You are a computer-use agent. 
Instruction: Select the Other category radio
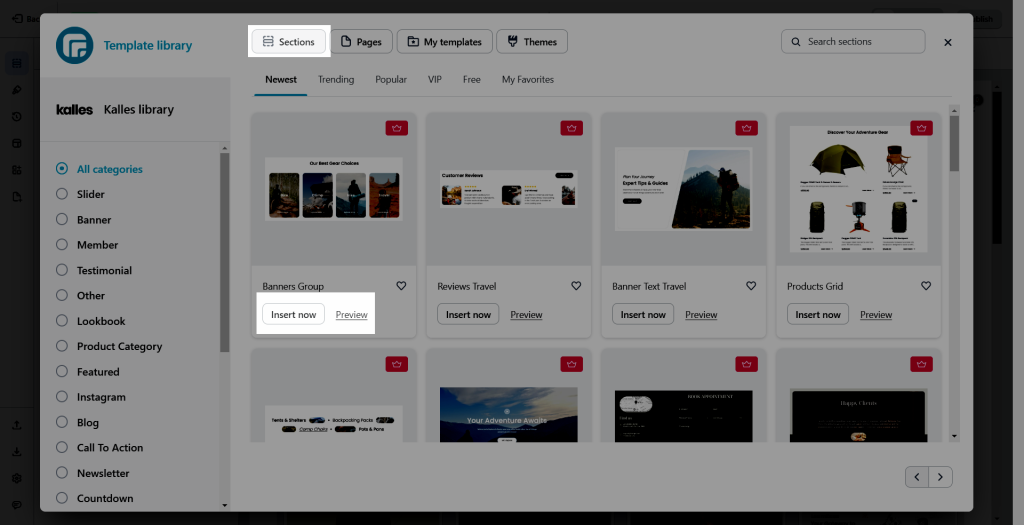62,295
